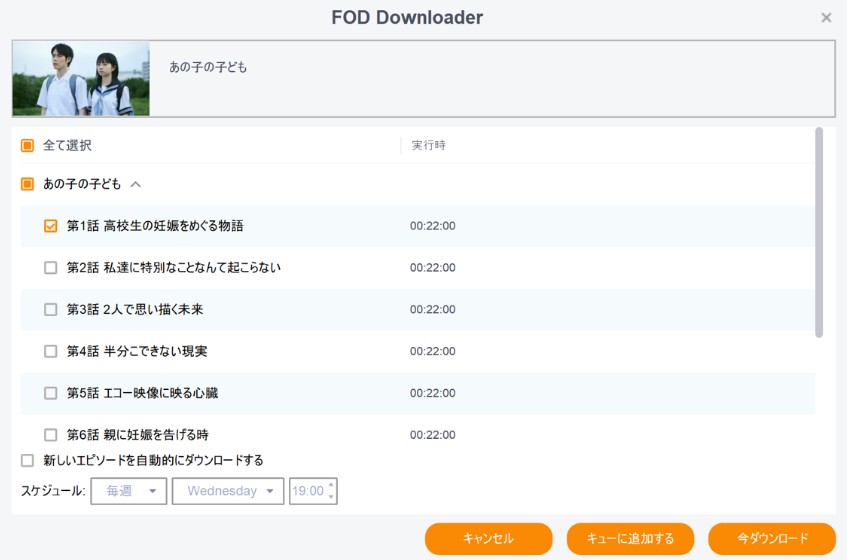This screenshot has height=560, width=847.
Task: Click the 全て選択 label text
Action: (67, 145)
